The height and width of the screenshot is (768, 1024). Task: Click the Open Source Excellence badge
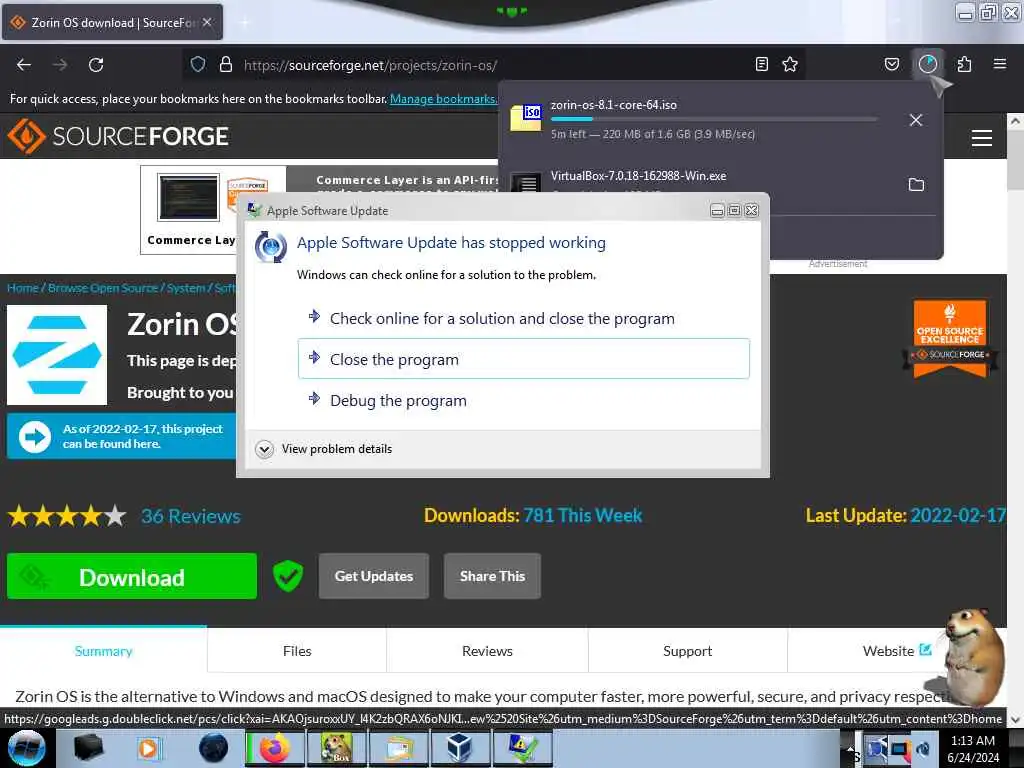click(950, 338)
